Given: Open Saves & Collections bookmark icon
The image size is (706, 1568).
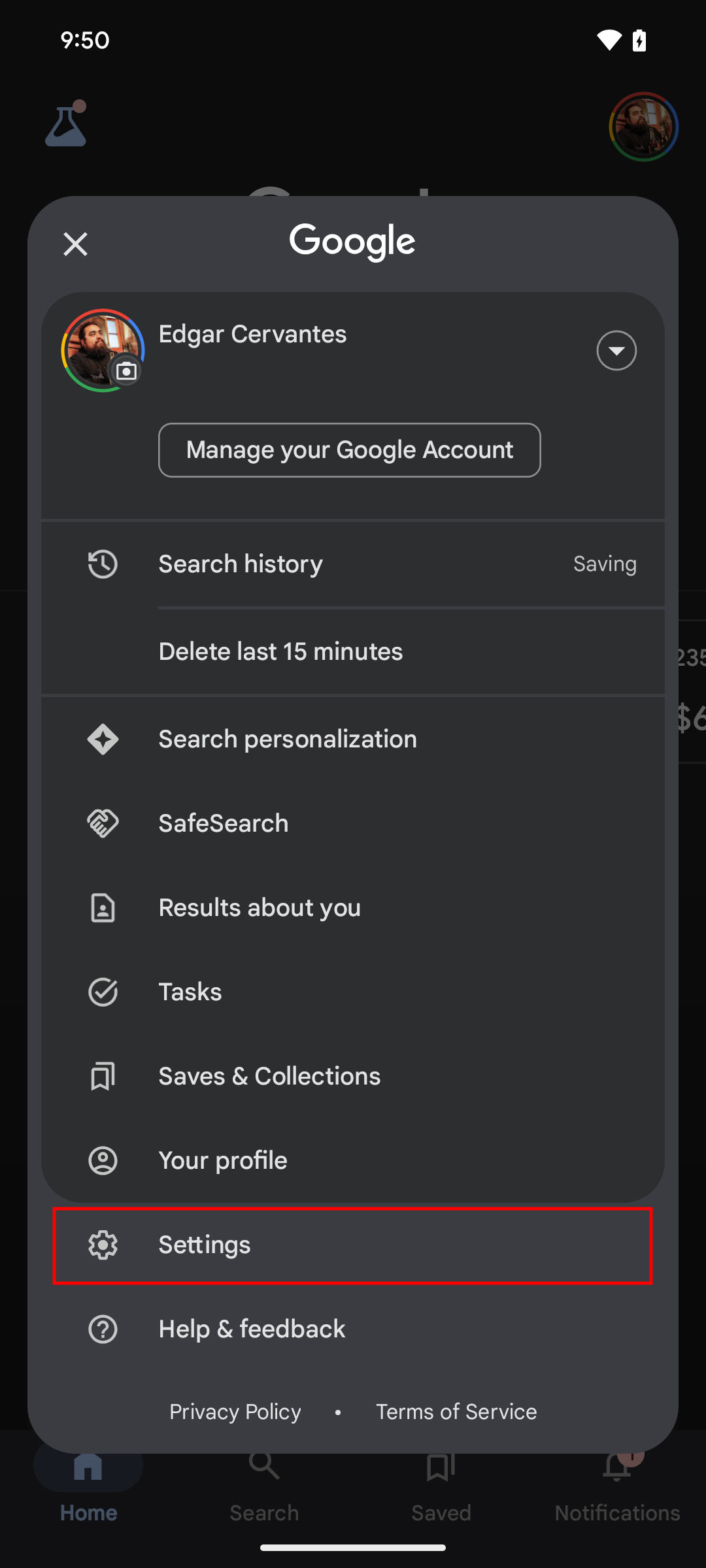Looking at the screenshot, I should pos(103,1076).
